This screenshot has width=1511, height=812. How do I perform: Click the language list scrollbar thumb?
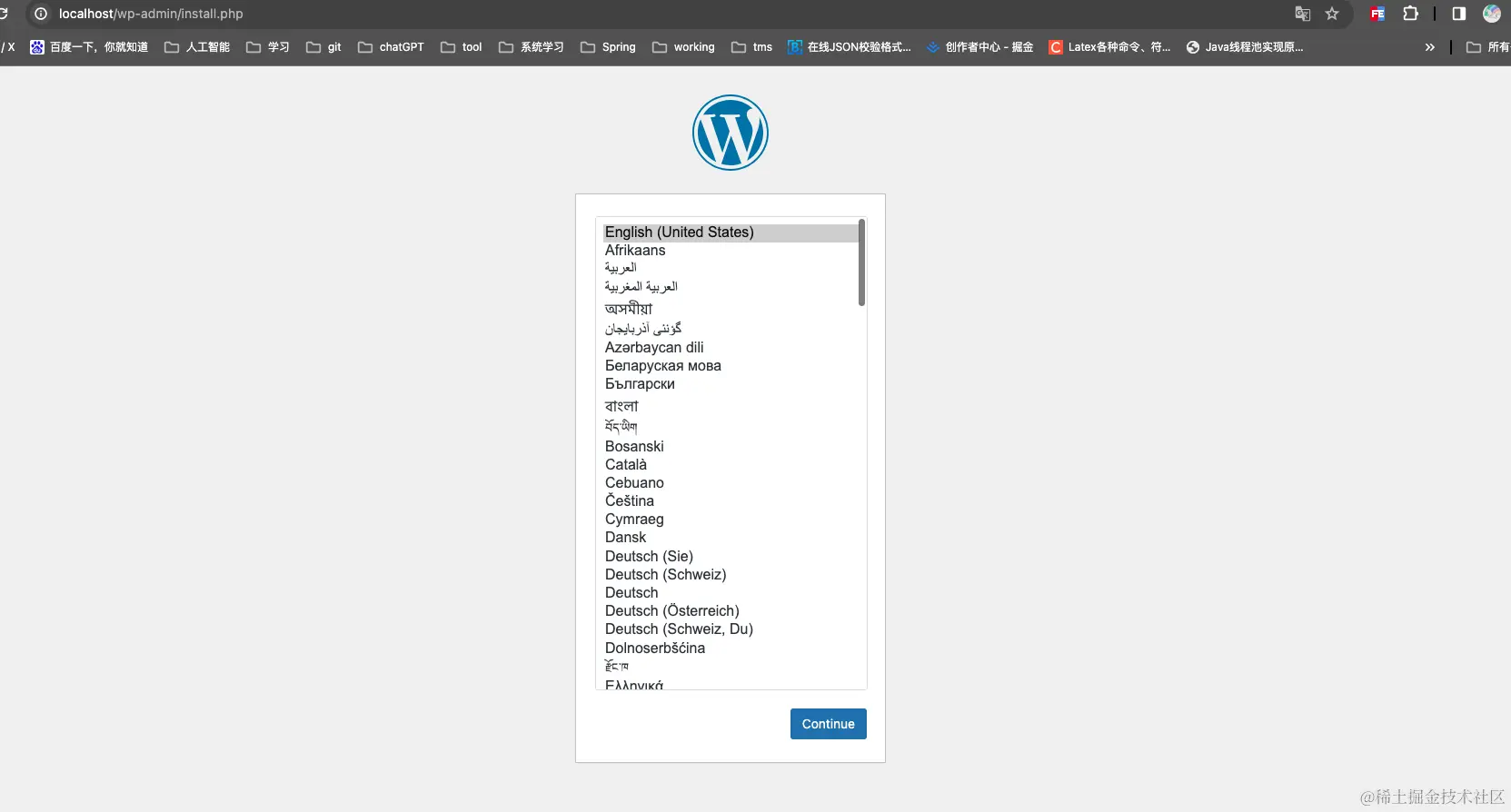pos(861,262)
